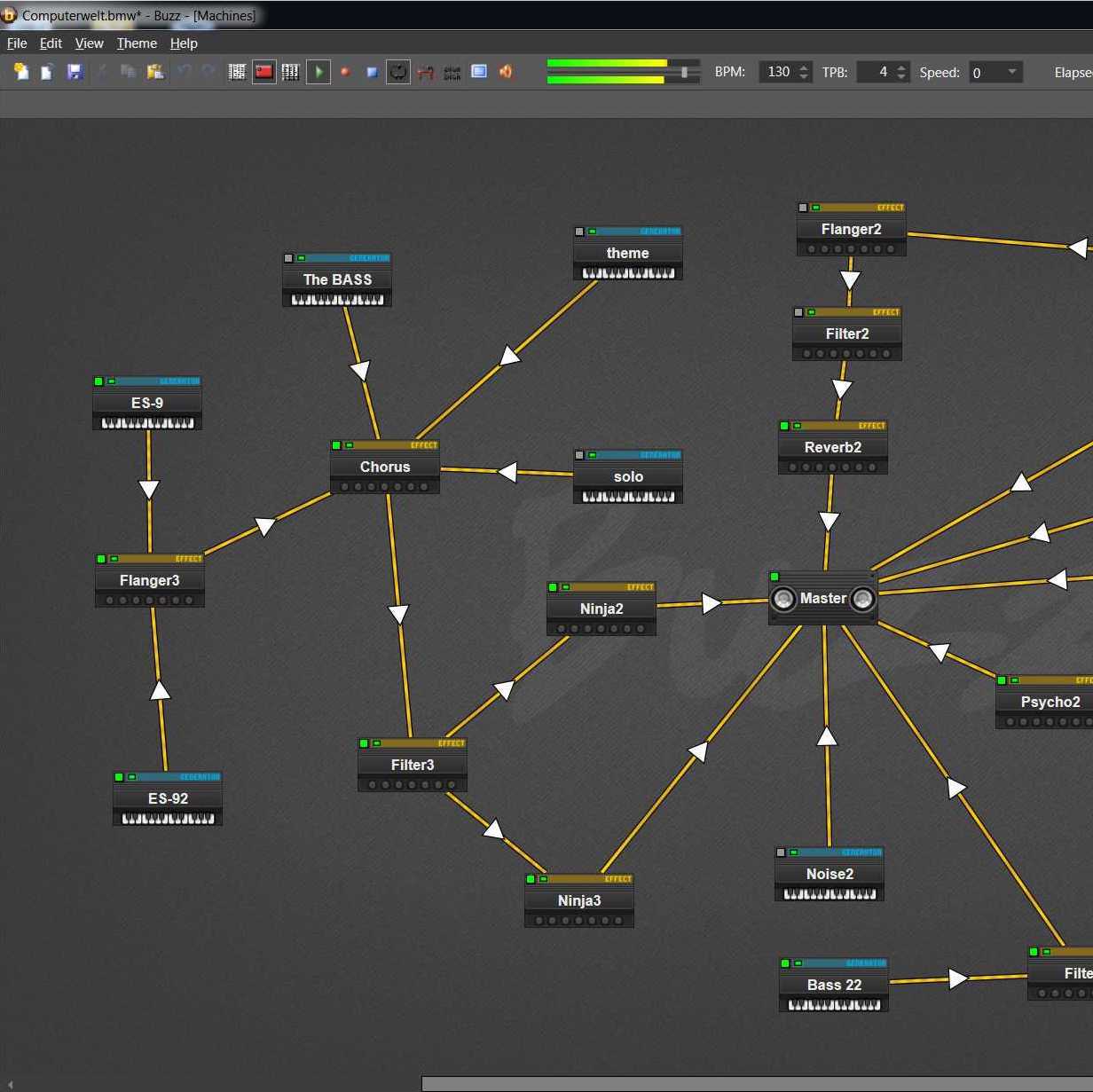Viewport: 1093px width, 1092px height.
Task: Stop playback with the blue Stop icon
Action: pyautogui.click(x=373, y=72)
